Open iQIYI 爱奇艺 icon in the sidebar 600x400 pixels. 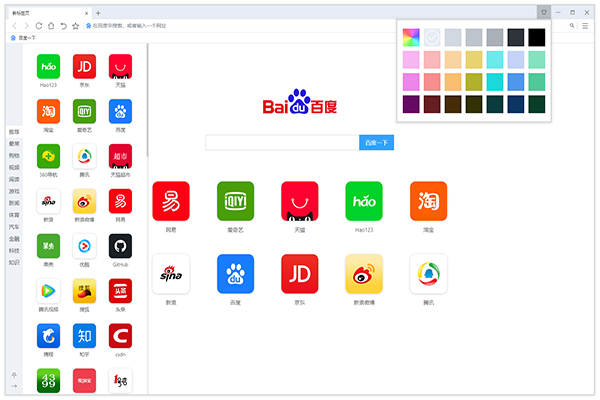(x=84, y=111)
